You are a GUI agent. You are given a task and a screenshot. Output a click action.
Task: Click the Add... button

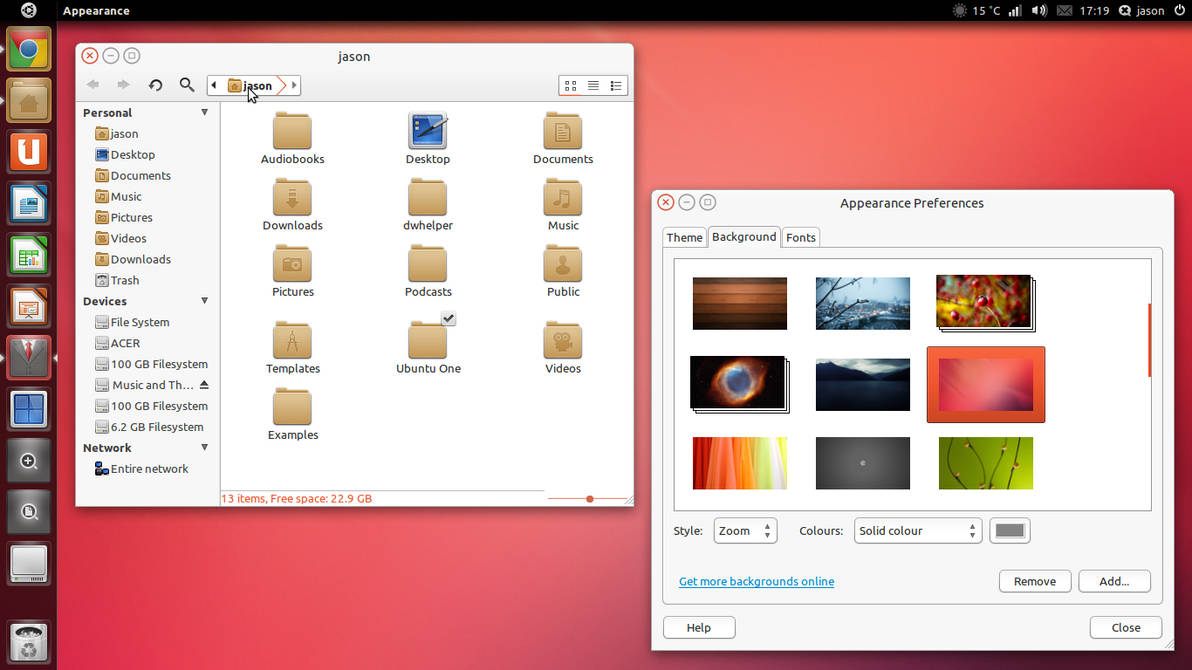pos(1114,581)
